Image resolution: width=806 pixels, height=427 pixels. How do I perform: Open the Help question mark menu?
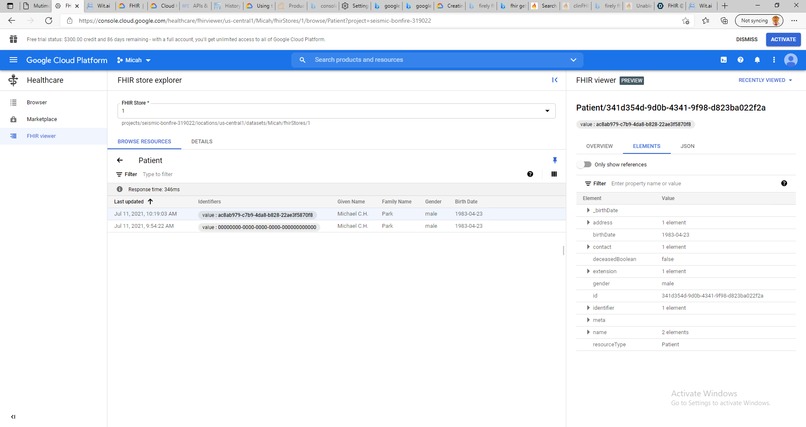pyautogui.click(x=740, y=60)
